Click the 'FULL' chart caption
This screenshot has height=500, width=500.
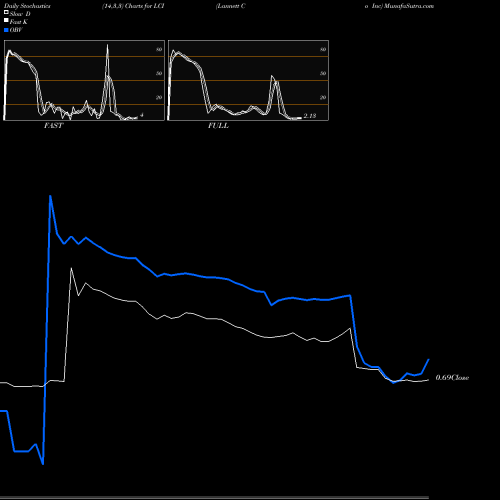218,126
